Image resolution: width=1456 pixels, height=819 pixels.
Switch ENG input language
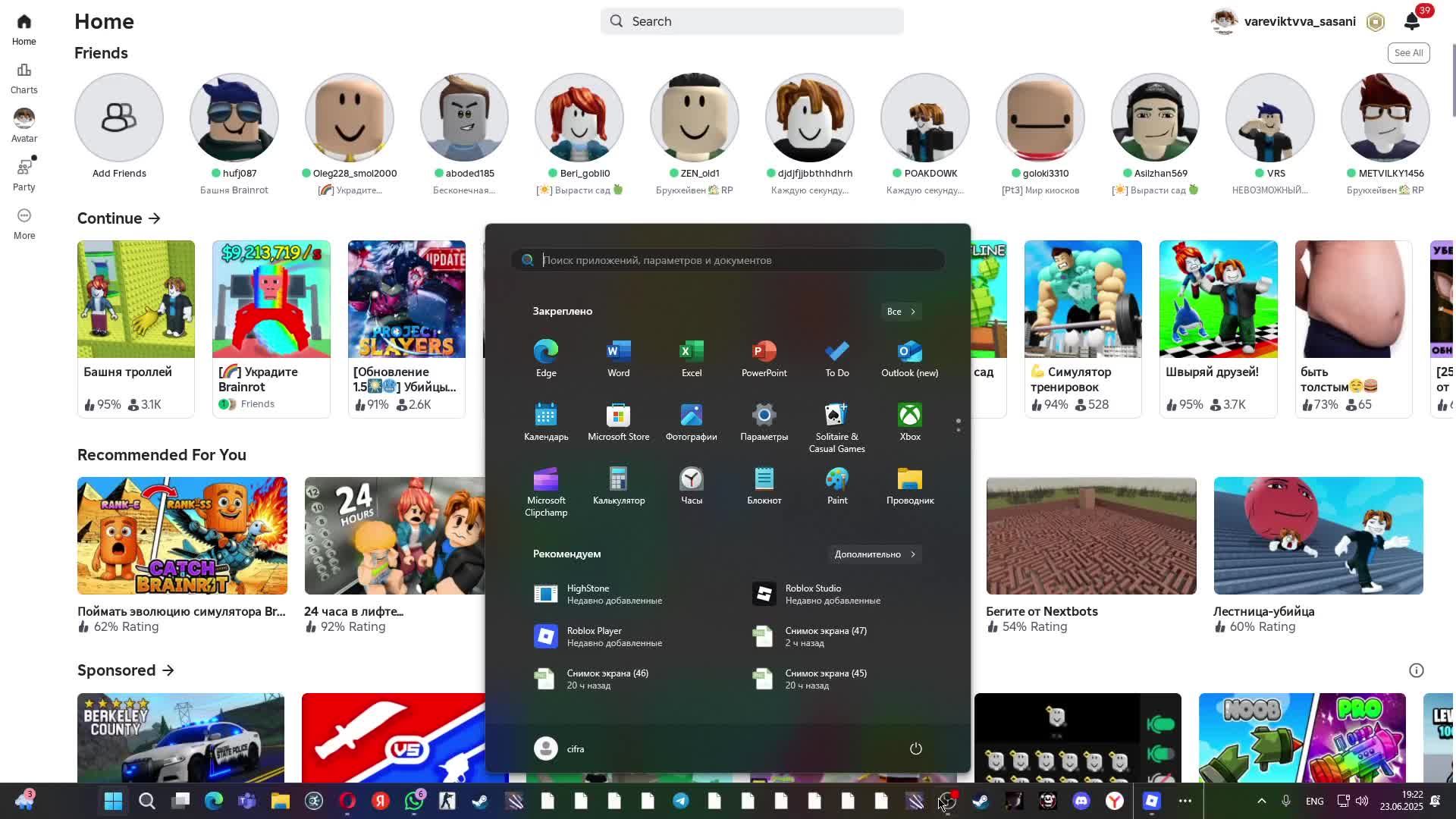click(1315, 801)
